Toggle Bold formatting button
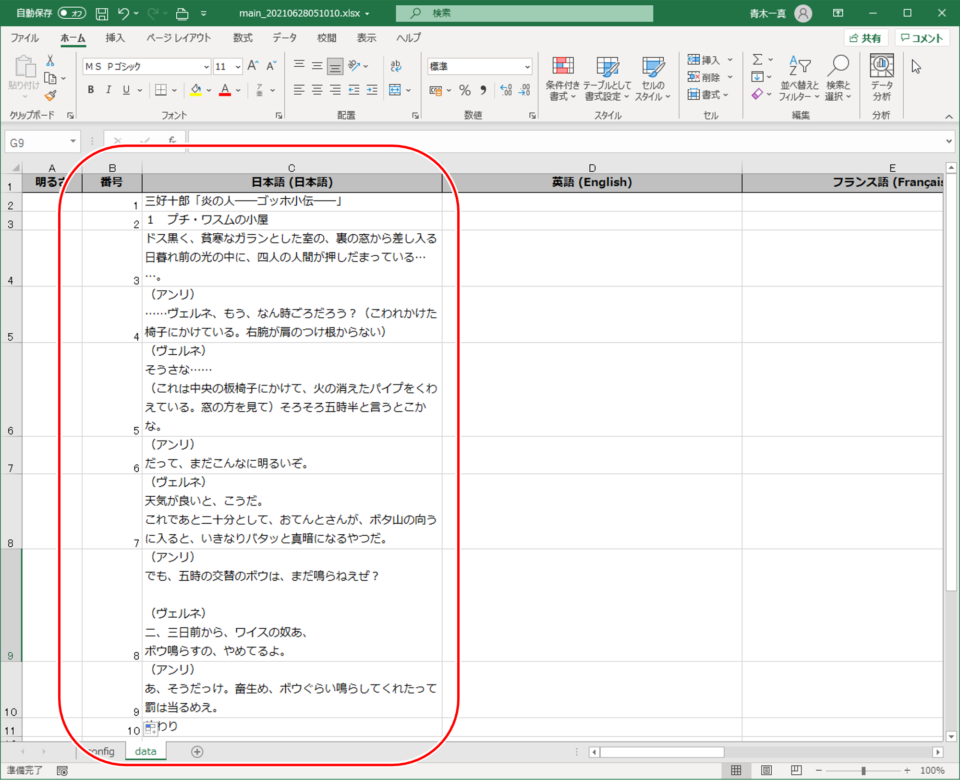This screenshot has width=960, height=780. click(x=90, y=90)
